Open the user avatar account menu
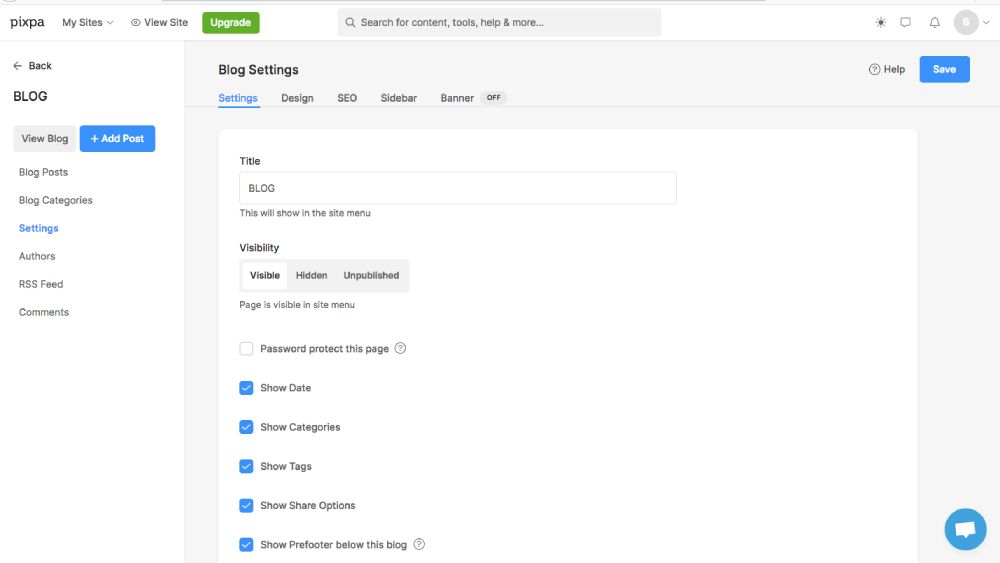Viewport: 1000px width, 563px height. click(966, 22)
